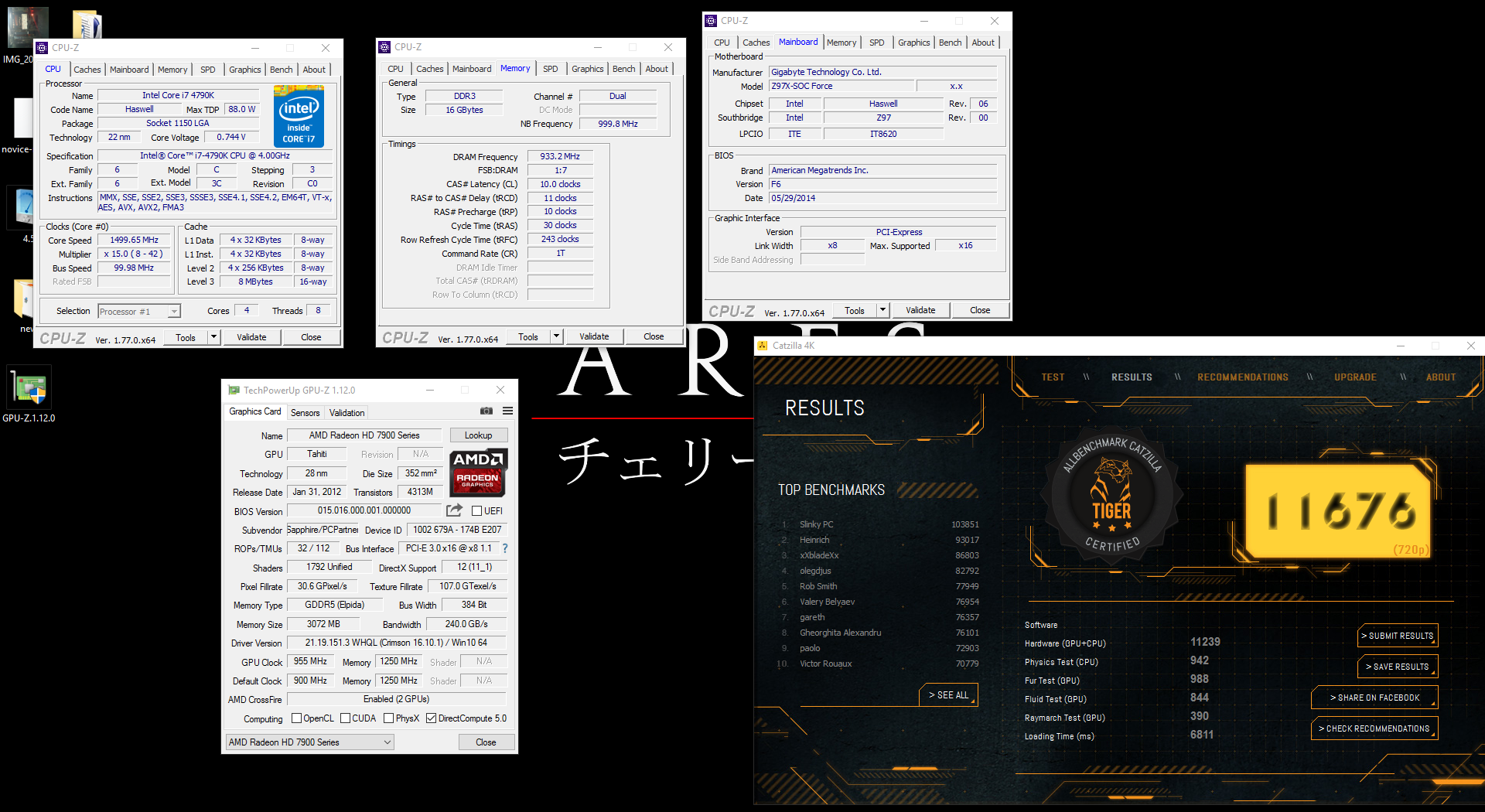1485x812 pixels.
Task: Open the Validation tab in GPU-Z
Action: click(x=347, y=412)
